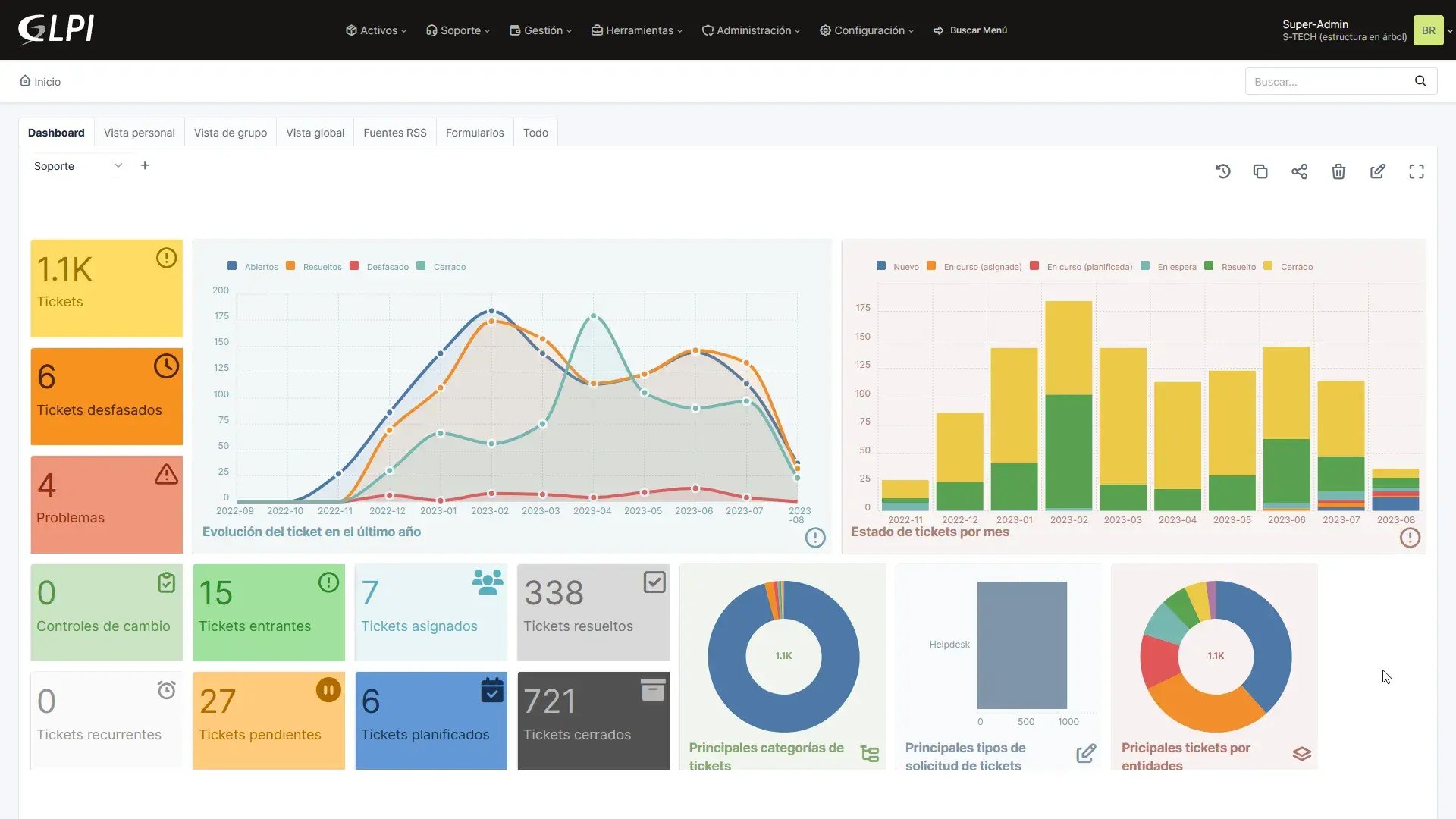Expand the Administración menu
Image resolution: width=1456 pixels, height=819 pixels.
point(752,30)
